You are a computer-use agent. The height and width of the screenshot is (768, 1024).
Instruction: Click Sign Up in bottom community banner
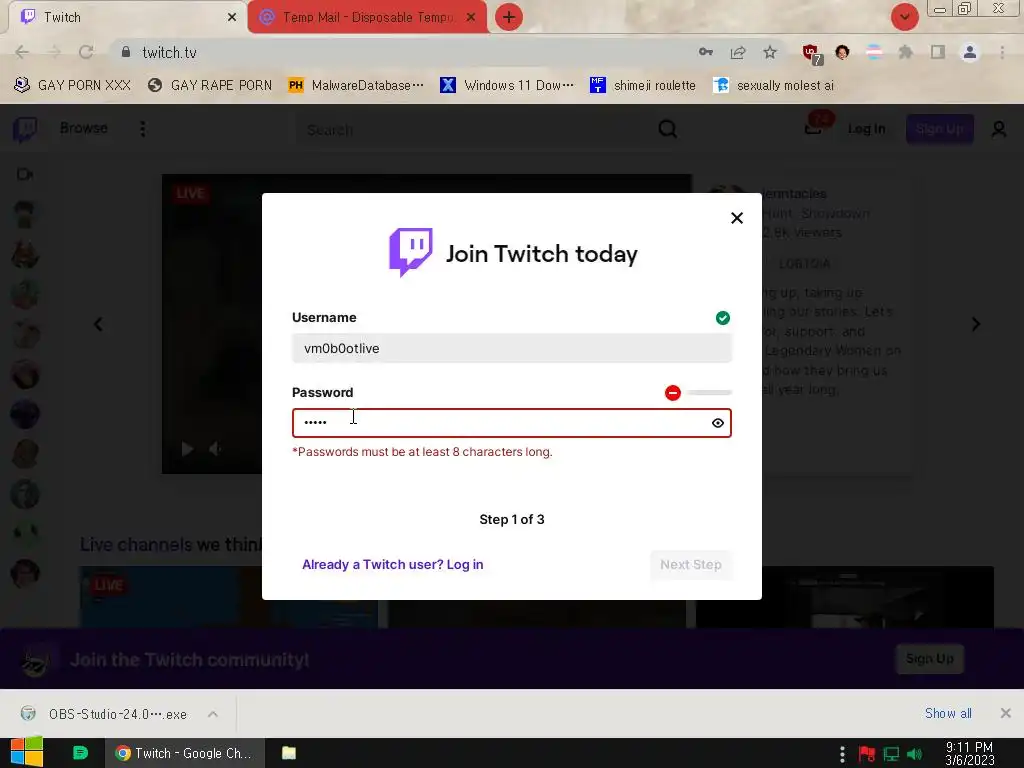click(x=929, y=659)
